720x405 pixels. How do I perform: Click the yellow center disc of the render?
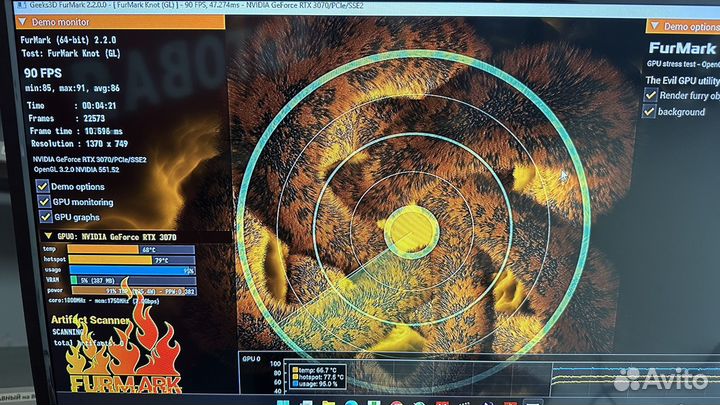click(411, 232)
